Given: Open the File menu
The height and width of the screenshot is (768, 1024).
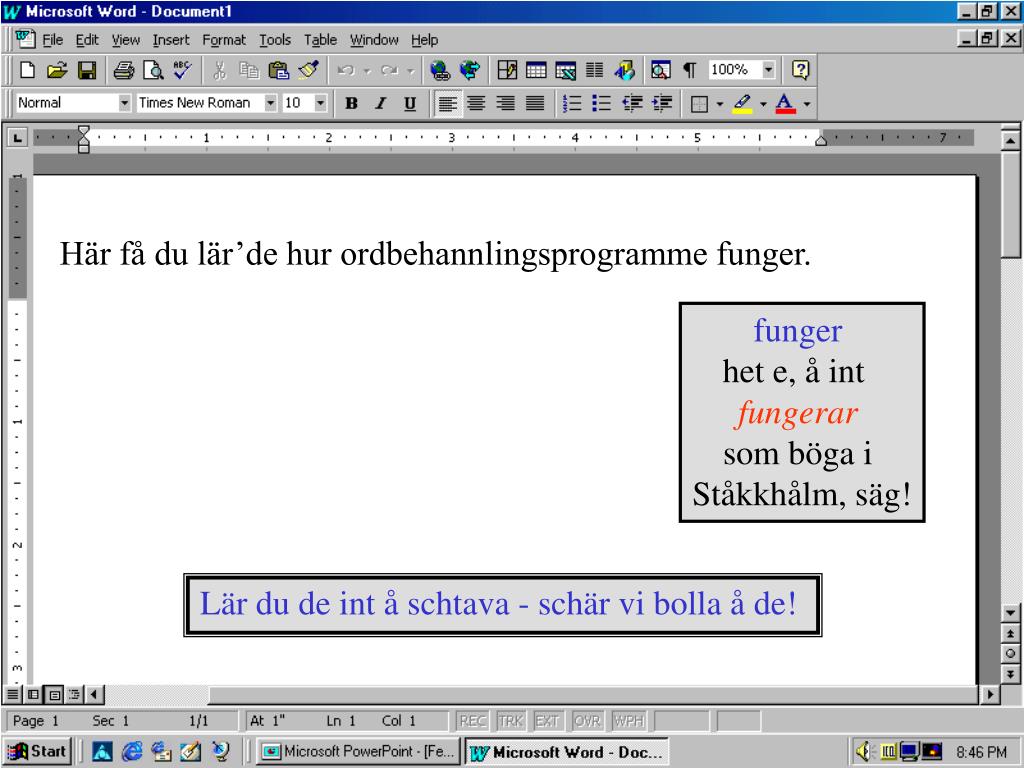Looking at the screenshot, I should (53, 40).
